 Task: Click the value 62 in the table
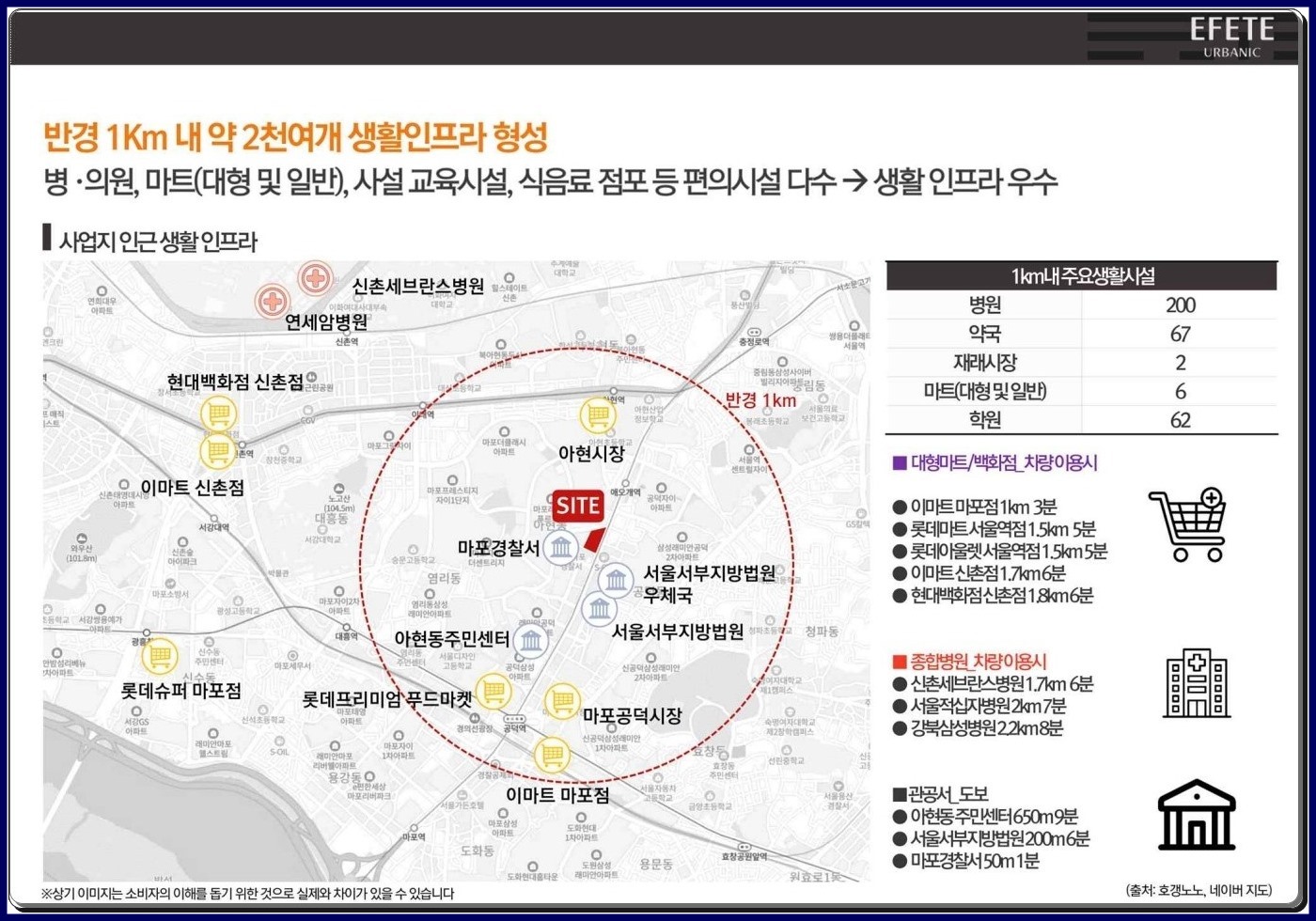pos(1181,419)
